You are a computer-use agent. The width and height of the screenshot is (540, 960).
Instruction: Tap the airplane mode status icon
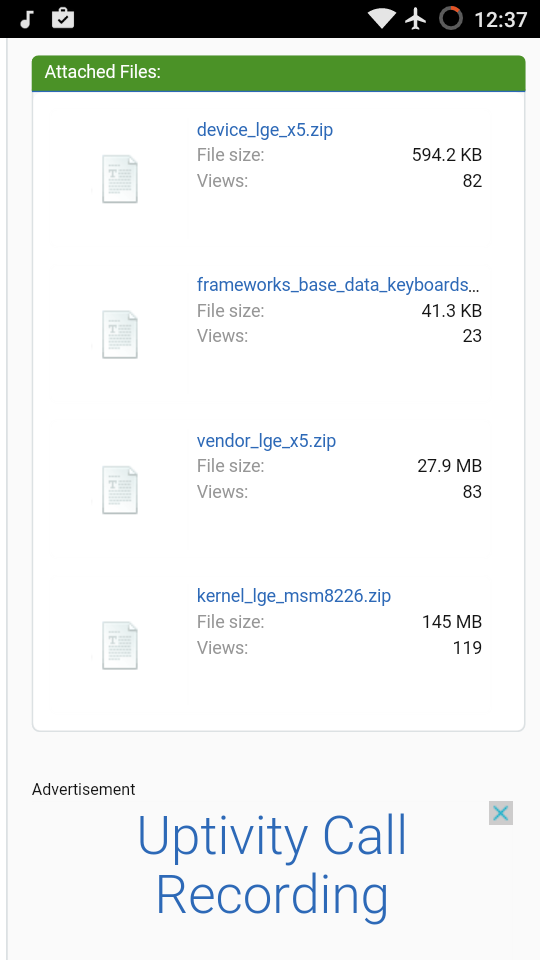pyautogui.click(x=416, y=19)
